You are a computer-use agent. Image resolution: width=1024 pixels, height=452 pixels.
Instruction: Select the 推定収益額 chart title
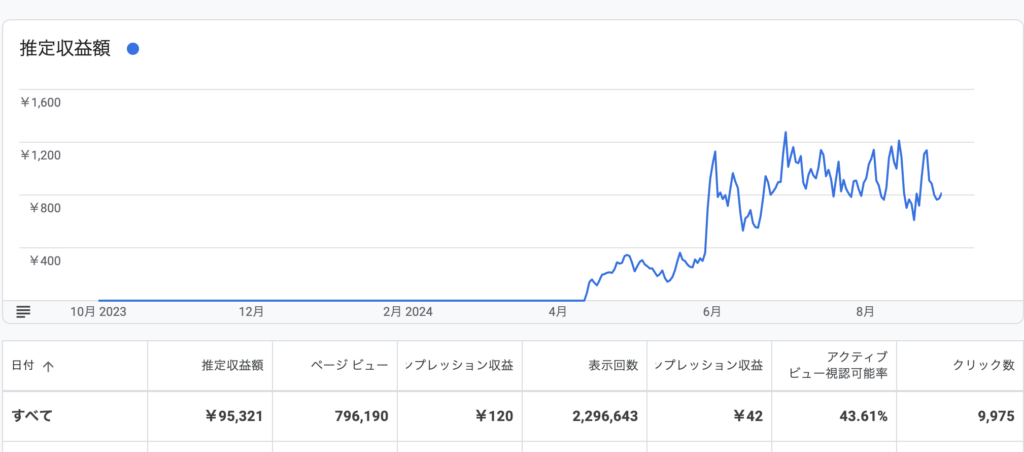coord(65,49)
